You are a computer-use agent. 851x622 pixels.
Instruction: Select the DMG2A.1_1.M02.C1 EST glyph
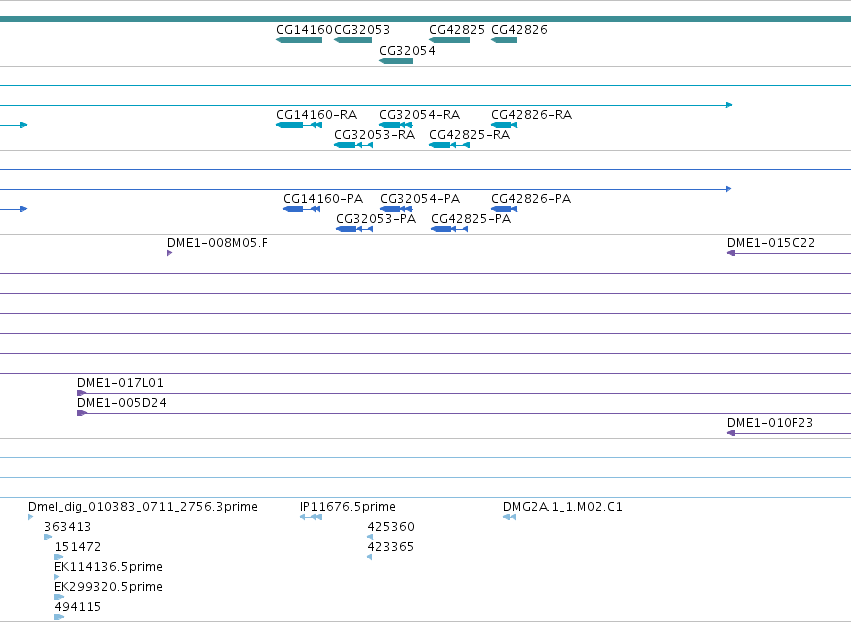509,517
